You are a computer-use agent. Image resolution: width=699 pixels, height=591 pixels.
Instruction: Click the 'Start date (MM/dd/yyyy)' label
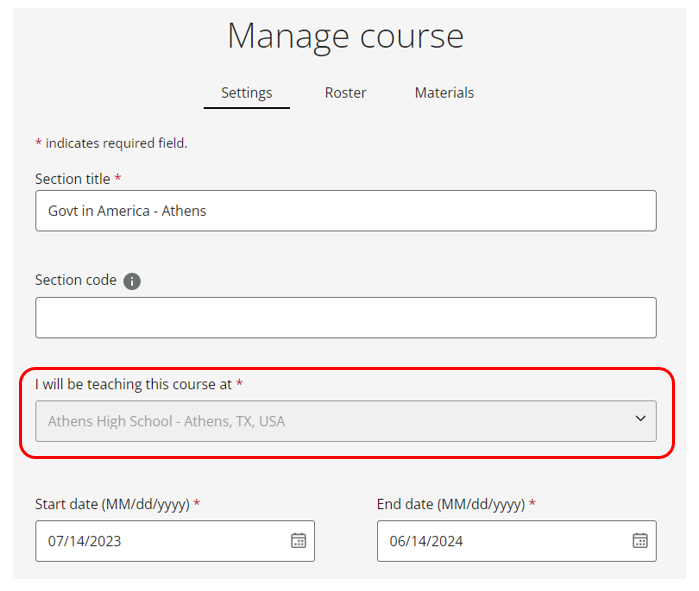coord(112,504)
